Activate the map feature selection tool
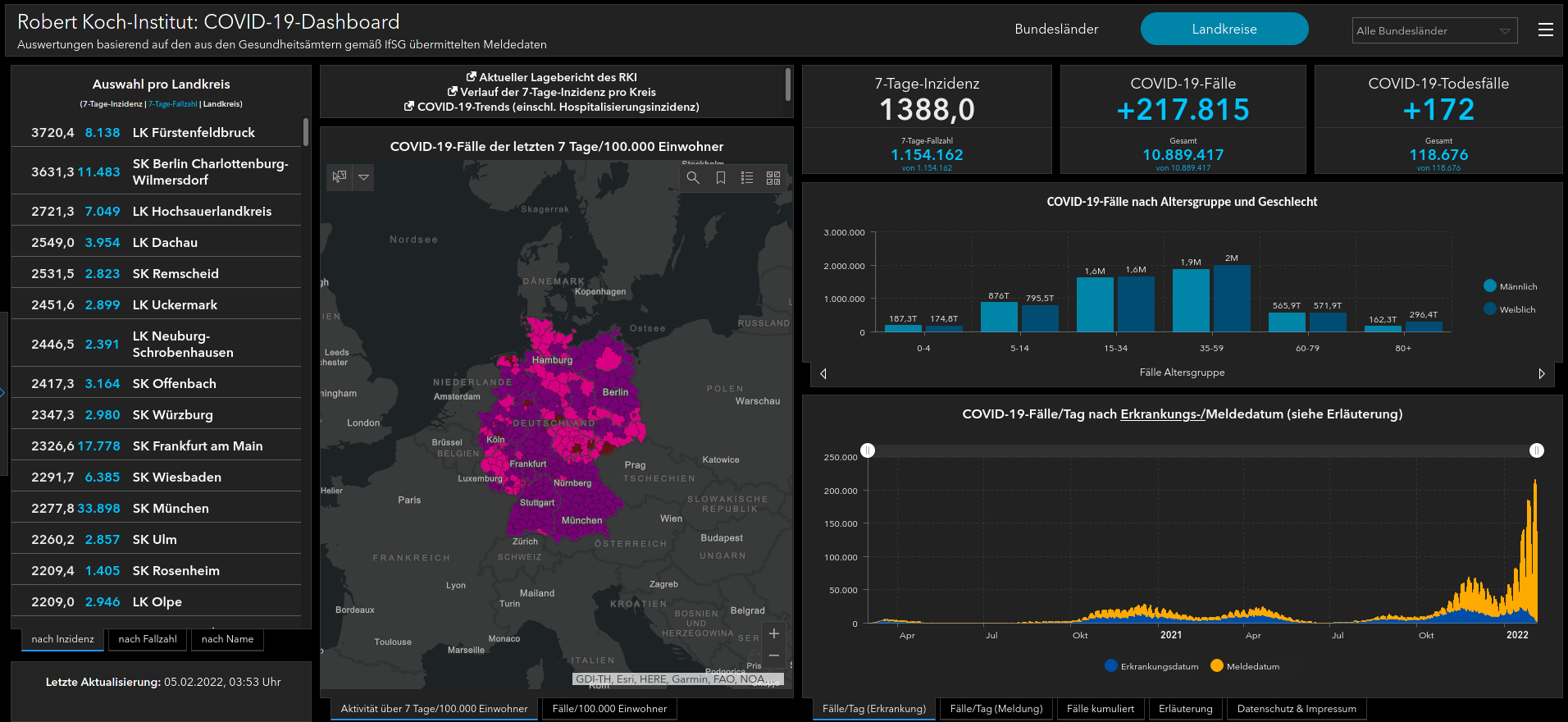 [340, 177]
